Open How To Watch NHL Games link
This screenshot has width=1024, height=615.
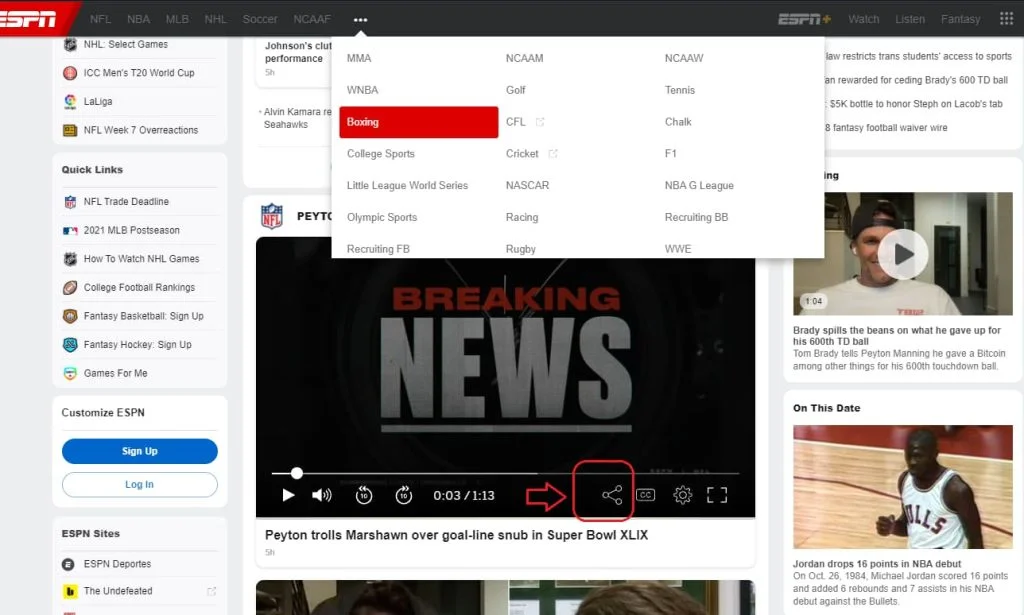click(141, 259)
